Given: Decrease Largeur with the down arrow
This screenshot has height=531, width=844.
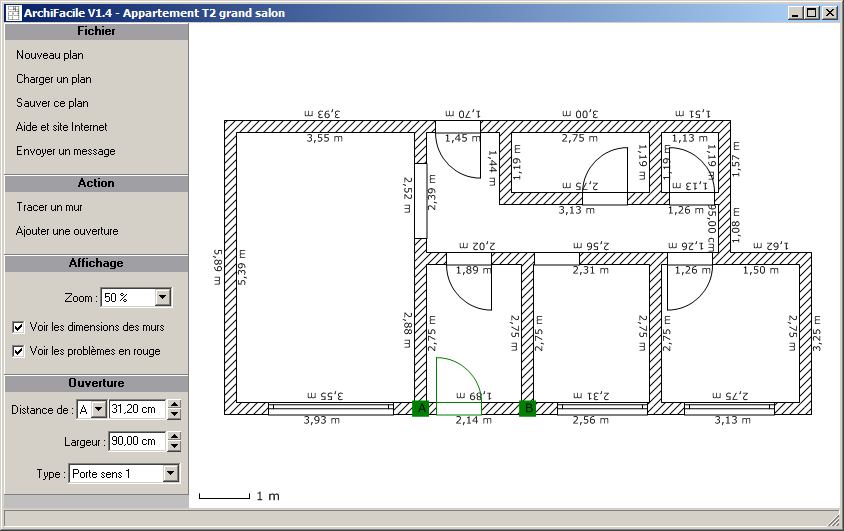Looking at the screenshot, I should click(174, 446).
